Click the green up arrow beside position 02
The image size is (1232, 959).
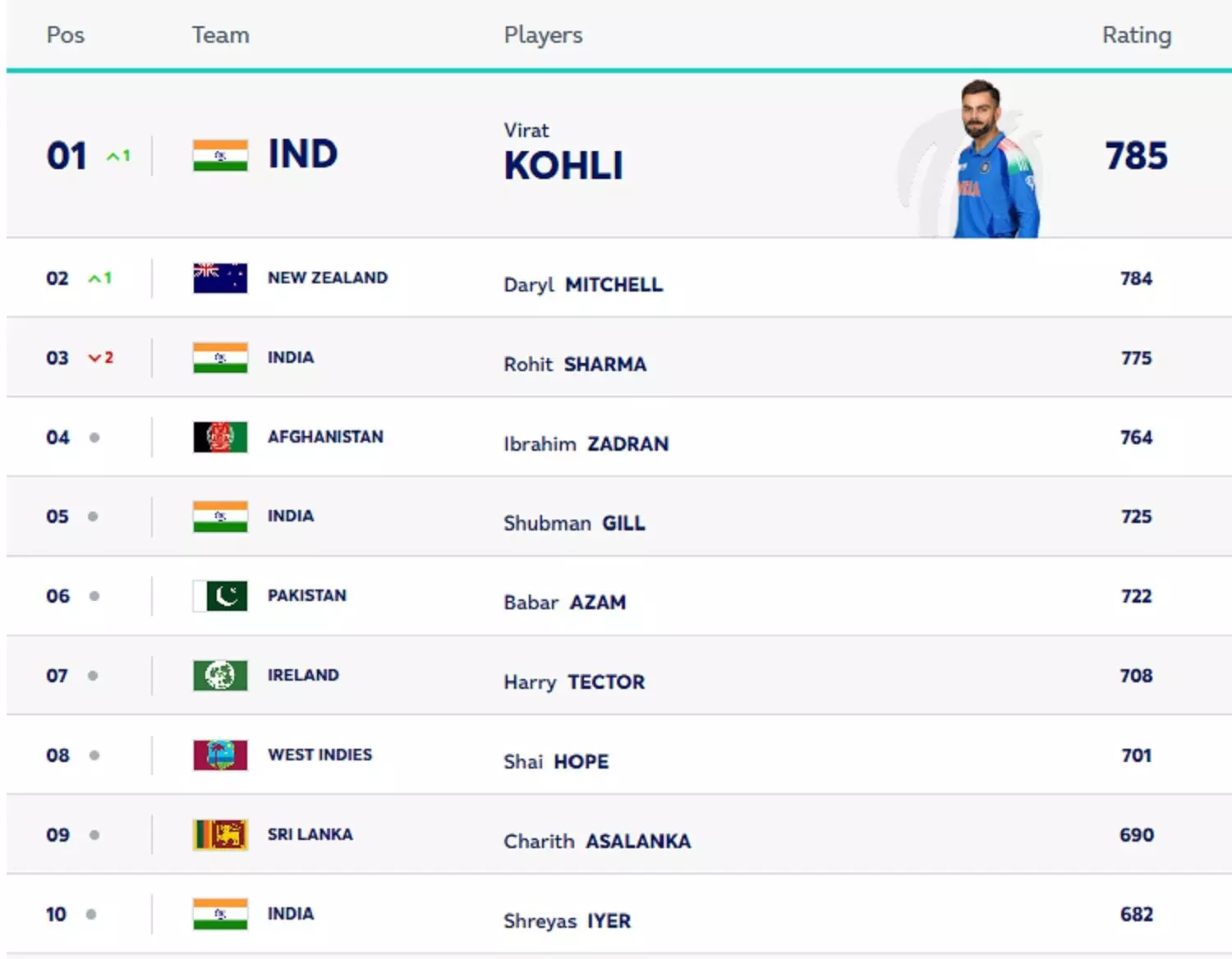tap(95, 278)
